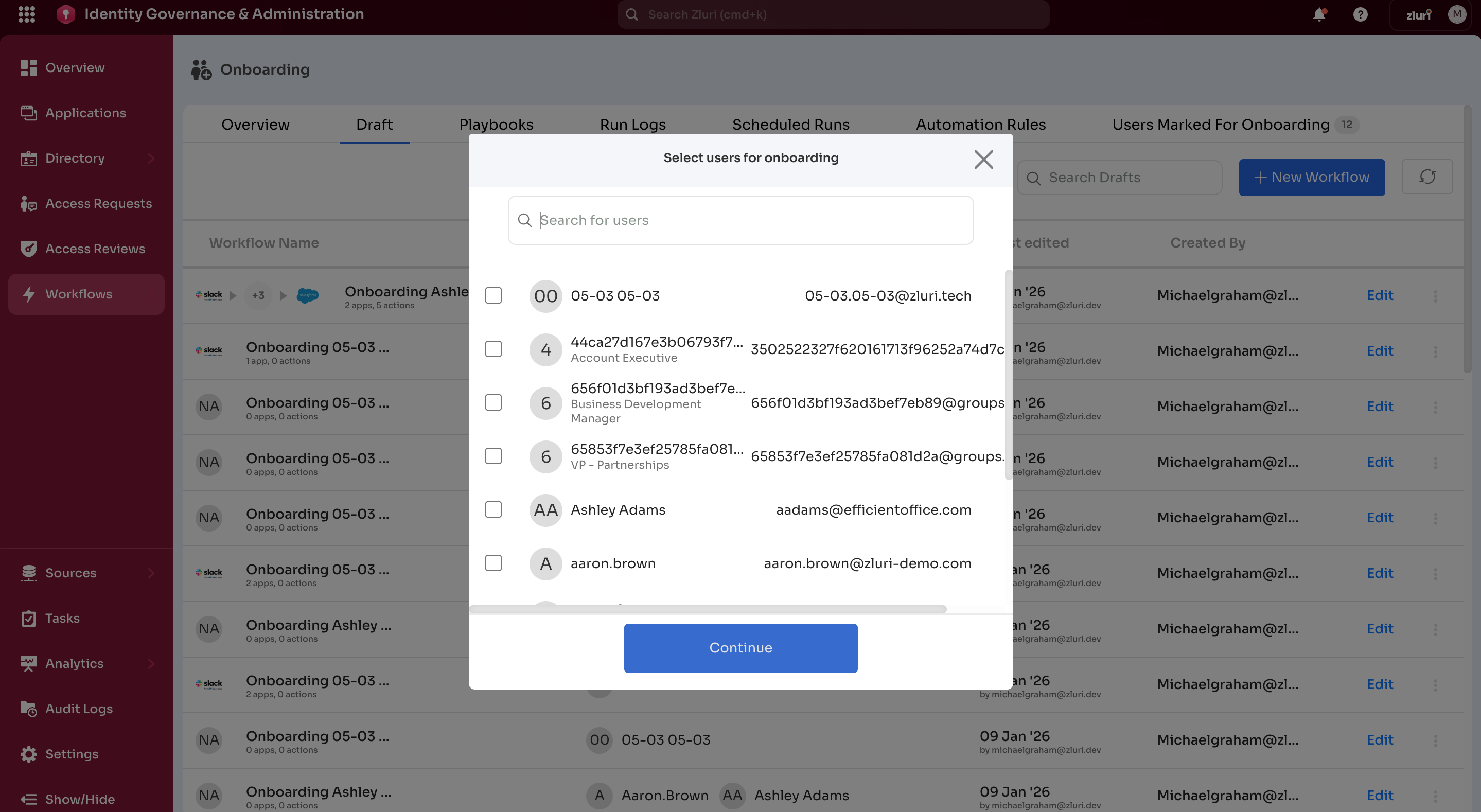This screenshot has height=812, width=1481.
Task: Switch to the Playbooks tab
Action: 496,124
